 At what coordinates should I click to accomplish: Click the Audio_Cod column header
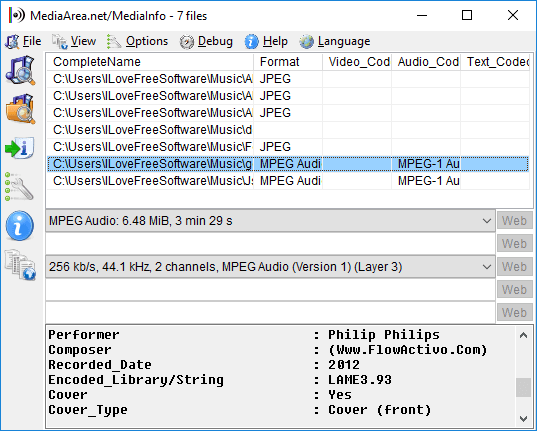pyautogui.click(x=426, y=62)
